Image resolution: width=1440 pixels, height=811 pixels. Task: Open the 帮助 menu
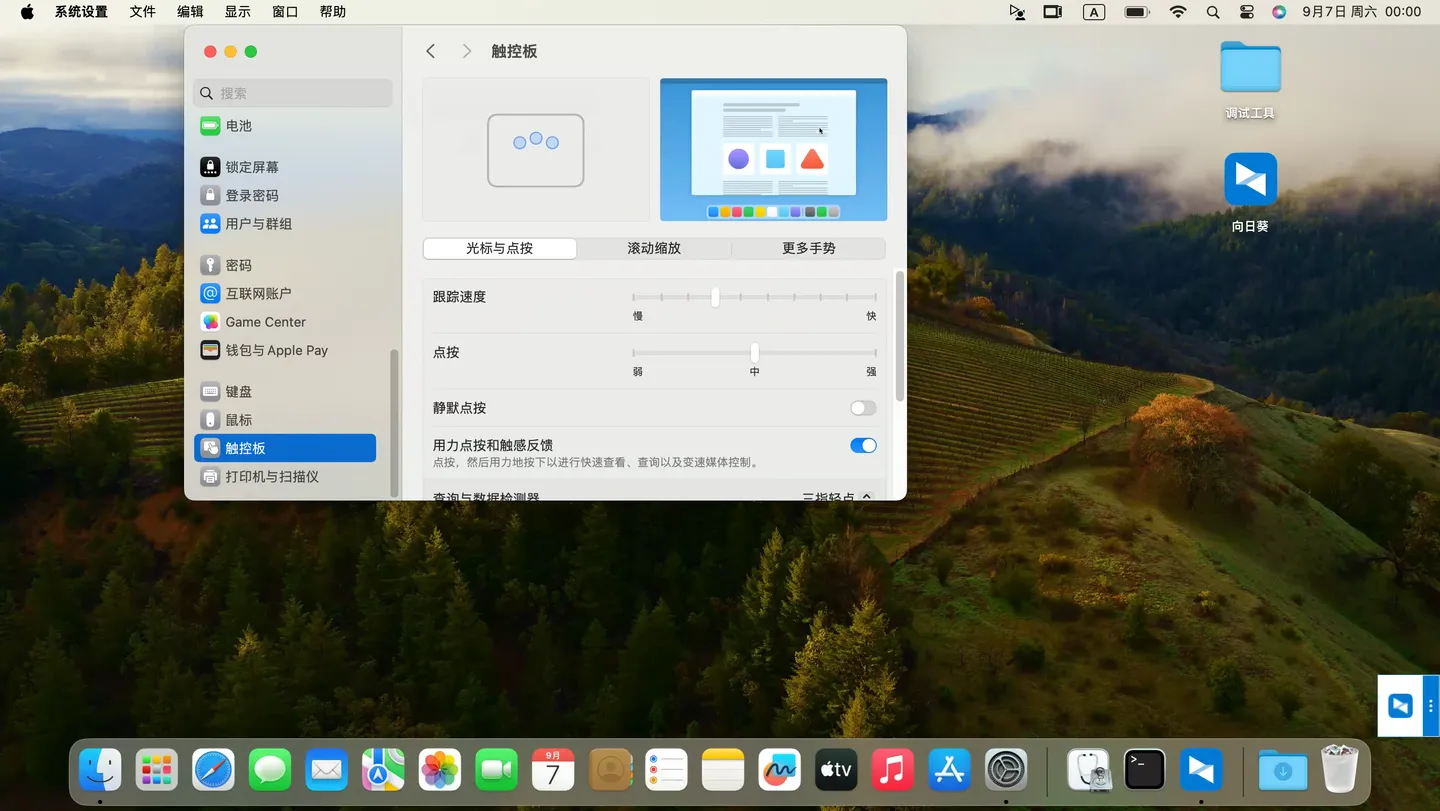click(x=333, y=12)
